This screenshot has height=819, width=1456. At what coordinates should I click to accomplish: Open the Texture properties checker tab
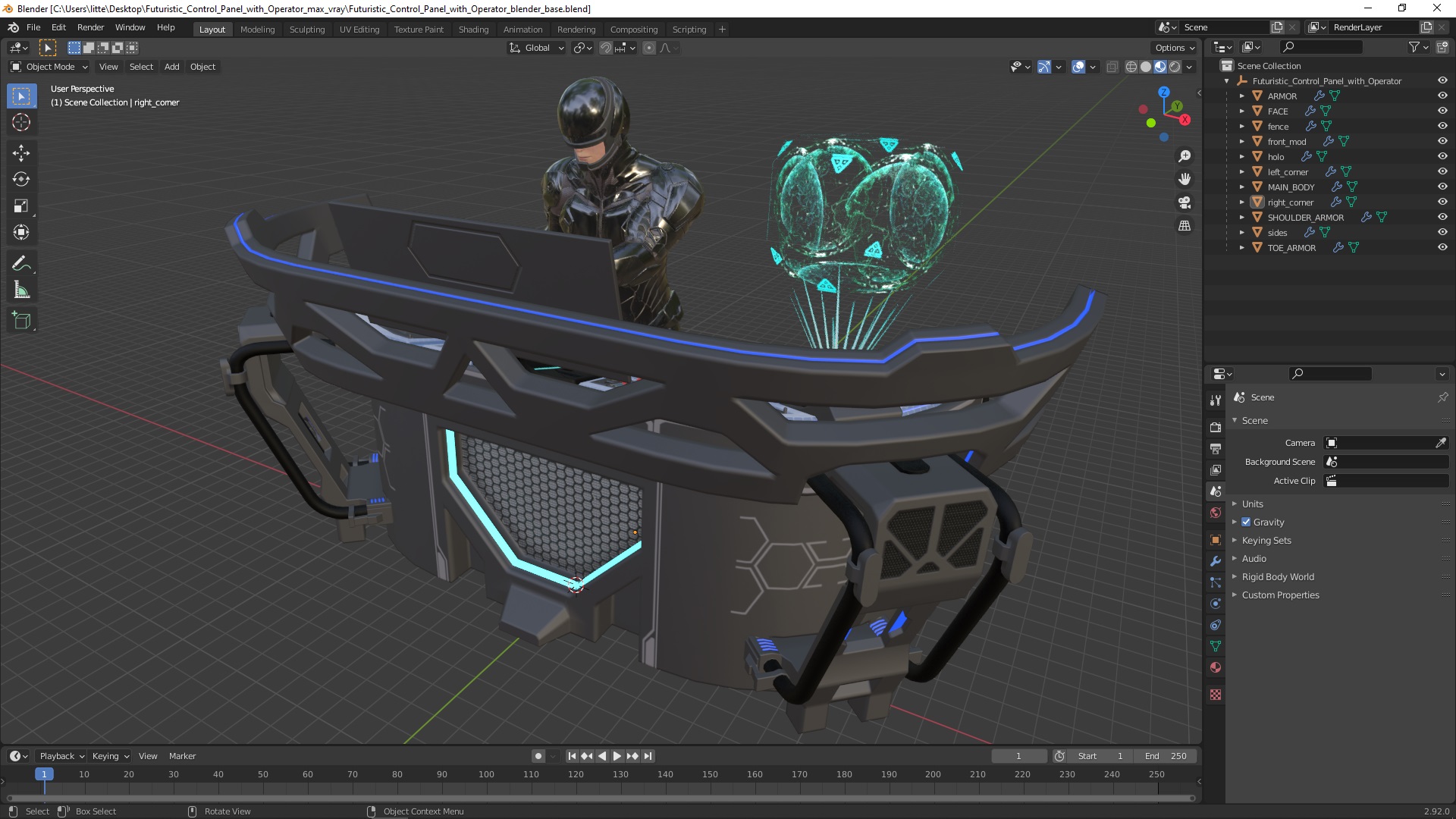pos(1216,695)
